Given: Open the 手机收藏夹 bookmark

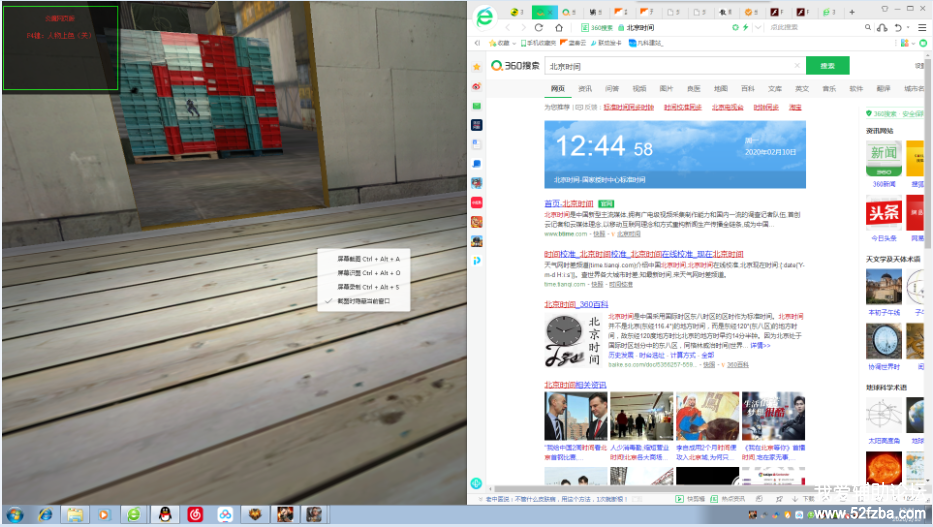Looking at the screenshot, I should coord(538,43).
